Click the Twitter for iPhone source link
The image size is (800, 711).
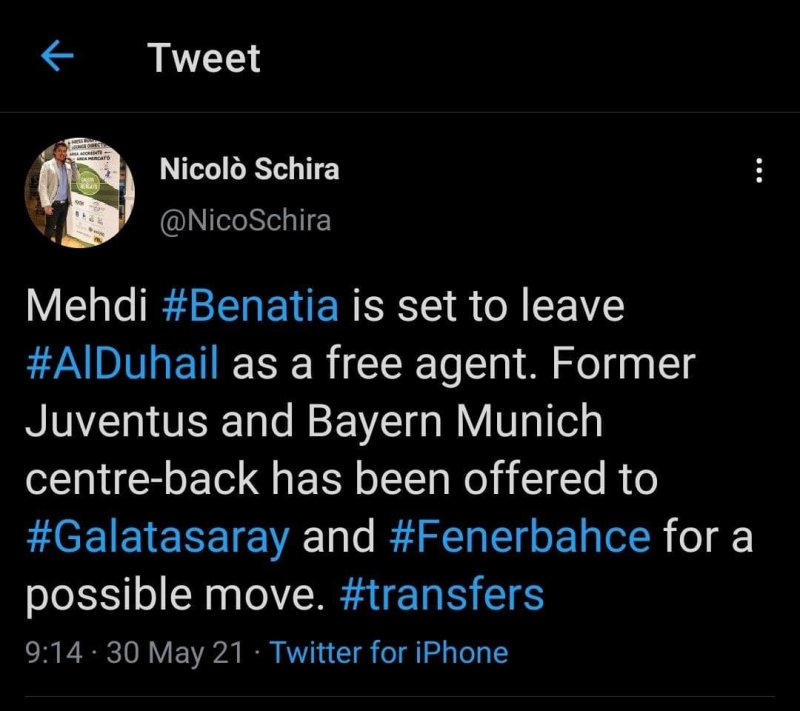pos(389,653)
